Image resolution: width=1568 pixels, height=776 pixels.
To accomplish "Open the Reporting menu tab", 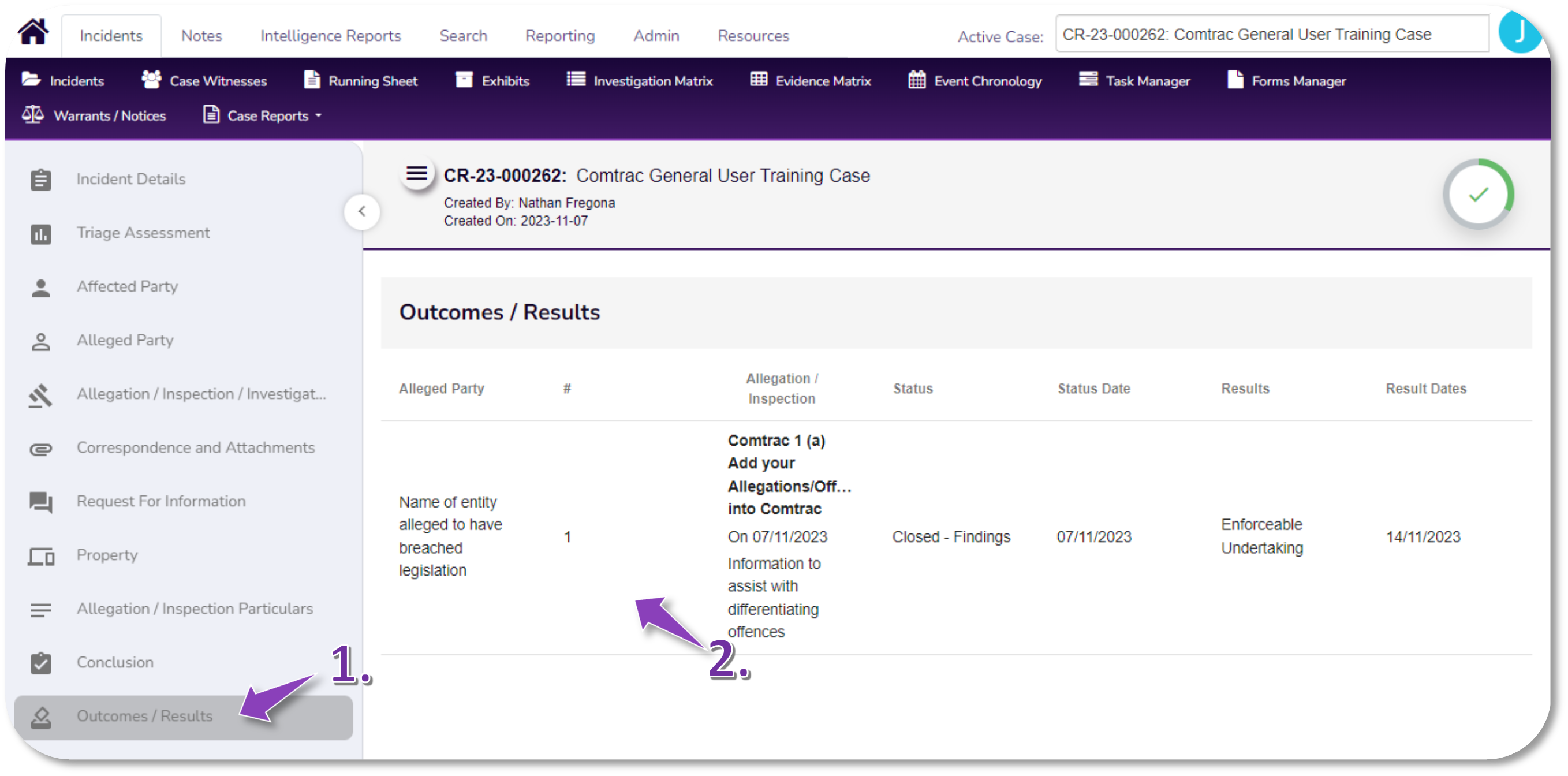I will point(559,35).
